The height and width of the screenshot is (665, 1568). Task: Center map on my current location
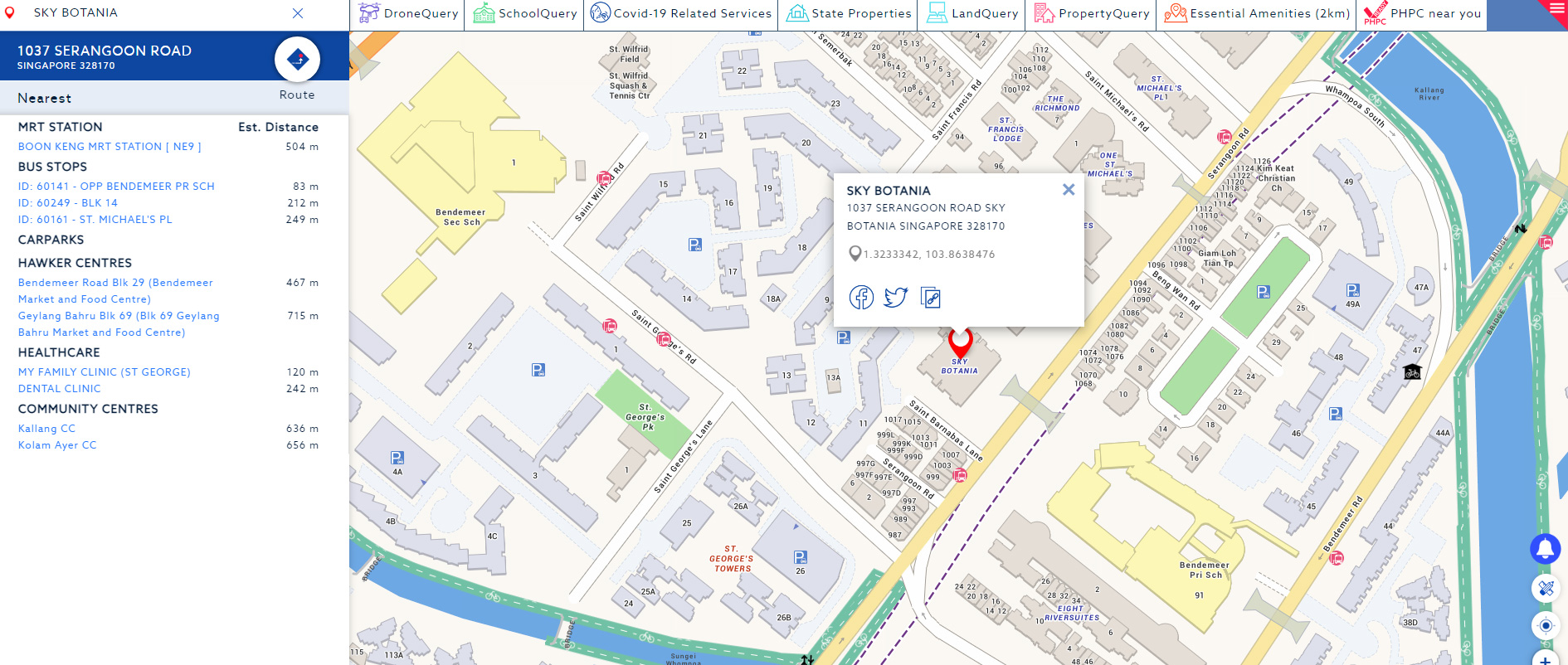[1545, 625]
